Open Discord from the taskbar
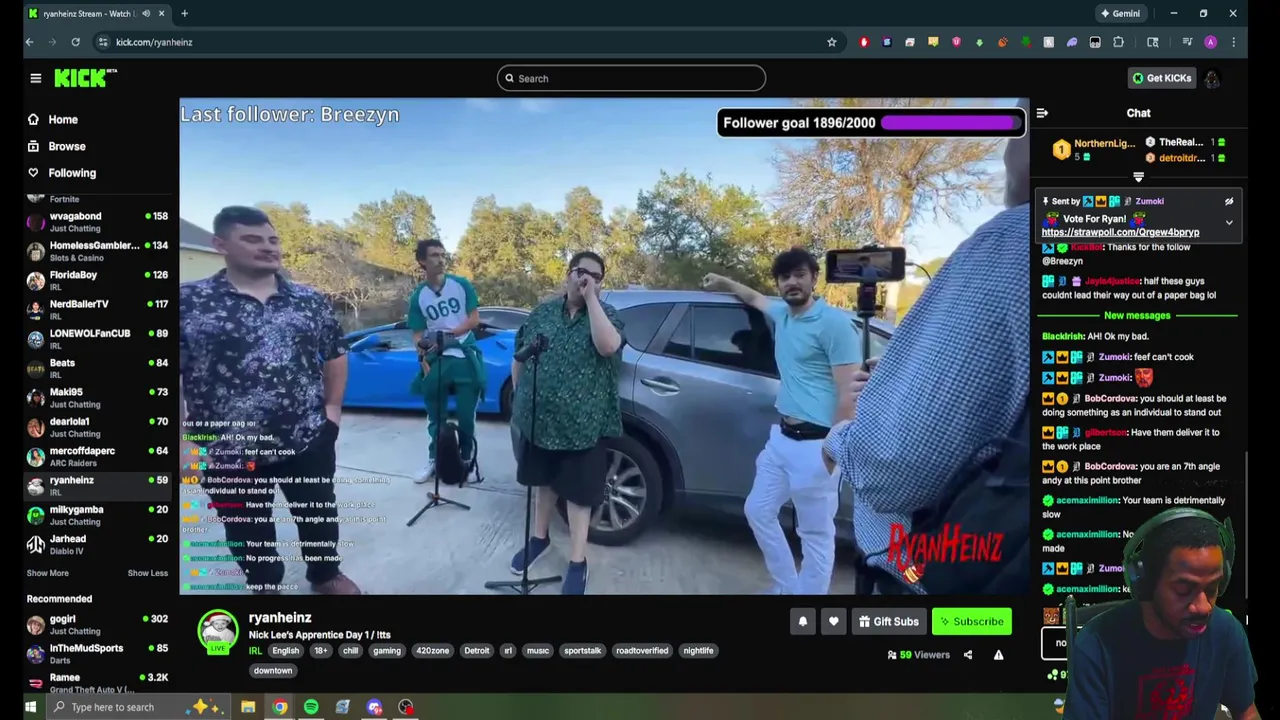Image resolution: width=1280 pixels, height=720 pixels. tap(374, 707)
